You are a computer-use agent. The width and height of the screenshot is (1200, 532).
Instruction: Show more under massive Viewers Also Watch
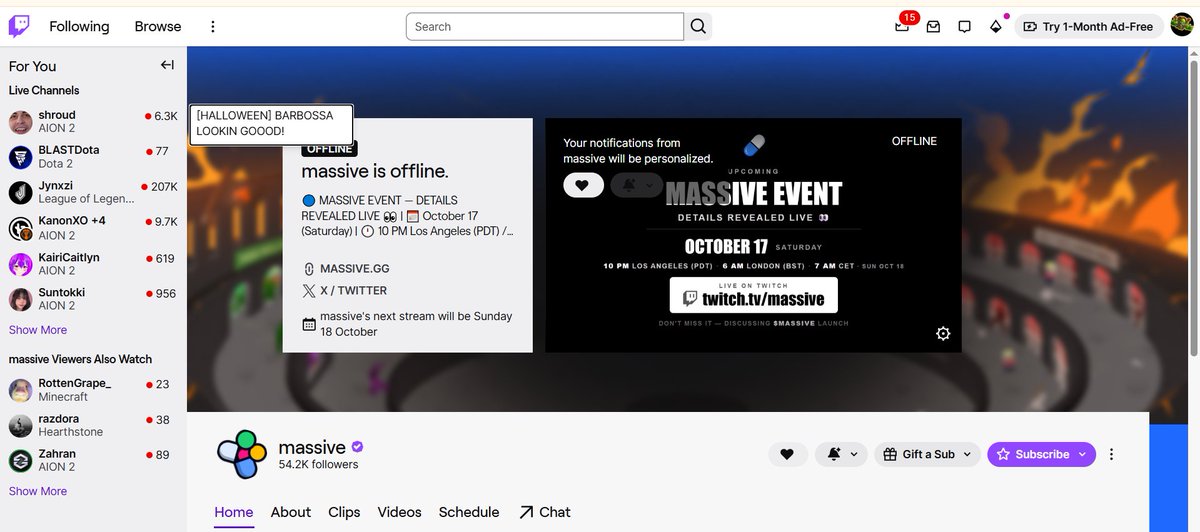click(38, 491)
